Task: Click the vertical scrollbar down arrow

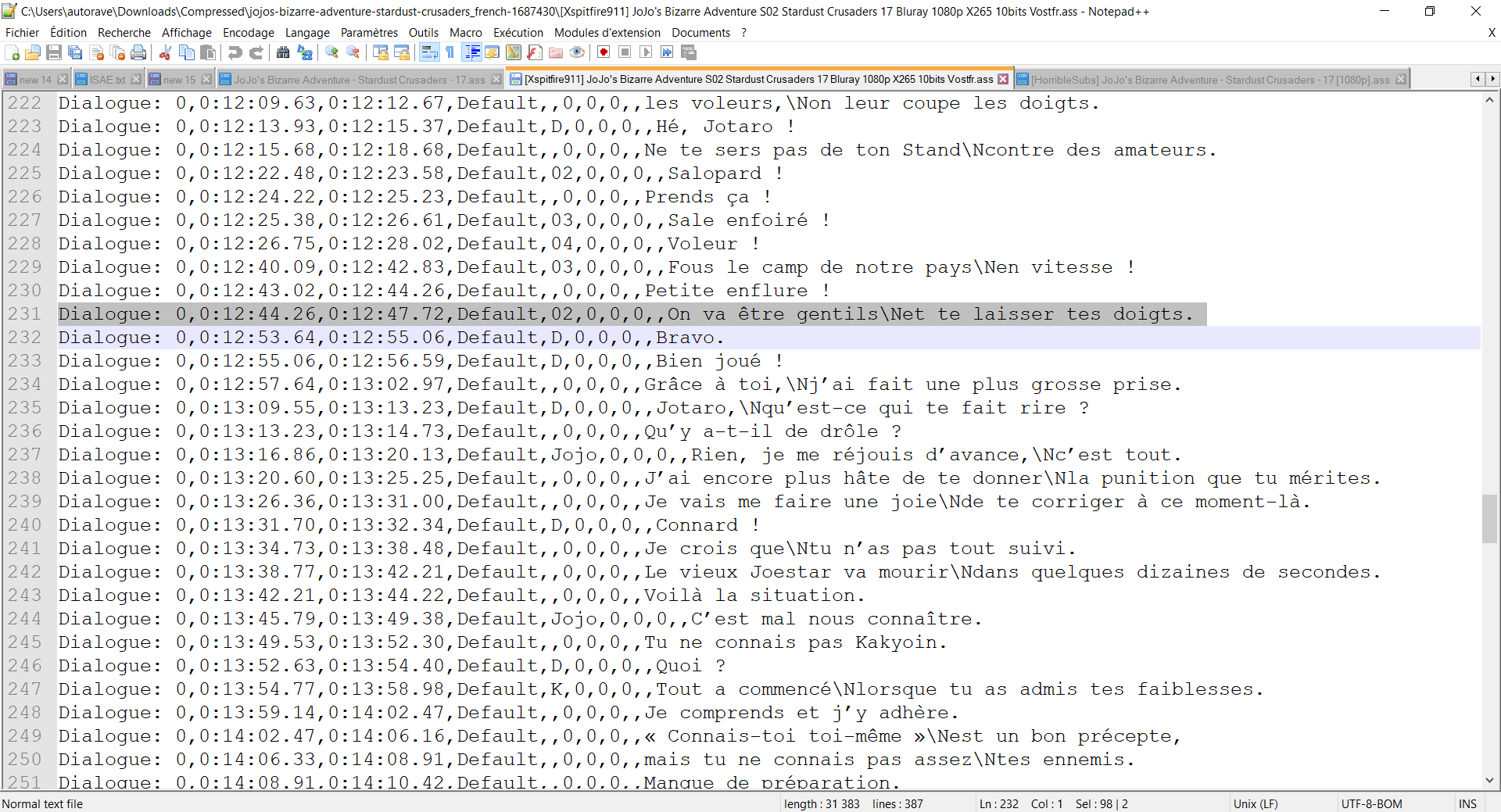Action: click(1489, 780)
